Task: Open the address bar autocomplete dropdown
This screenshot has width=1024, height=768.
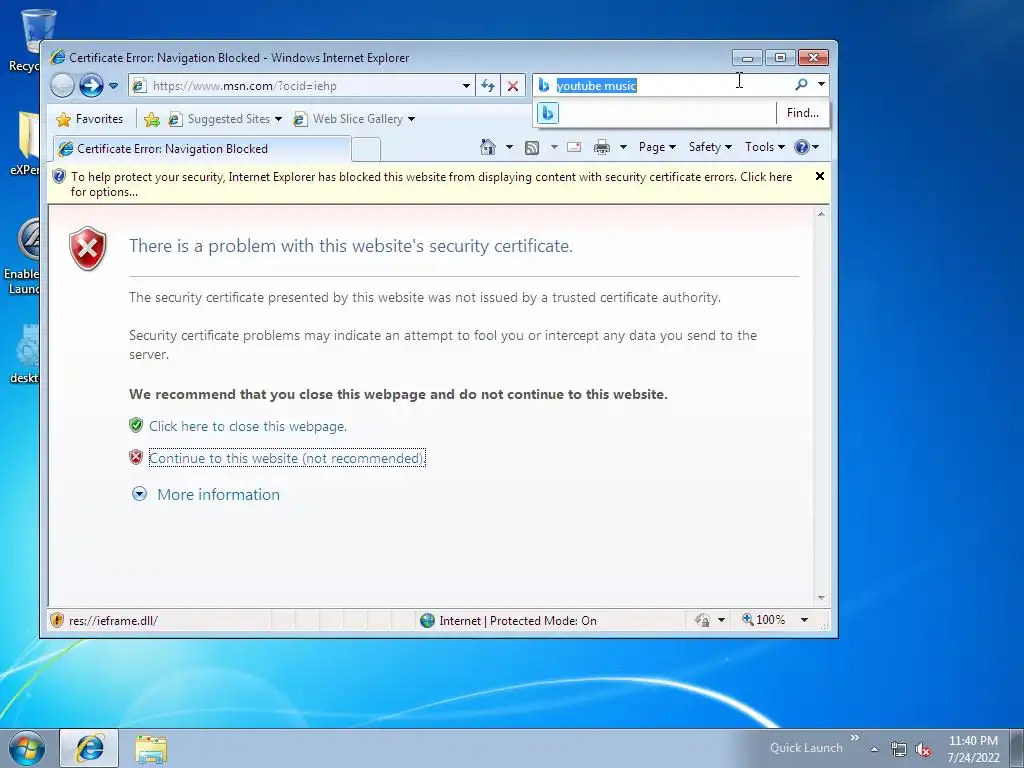Action: 466,86
